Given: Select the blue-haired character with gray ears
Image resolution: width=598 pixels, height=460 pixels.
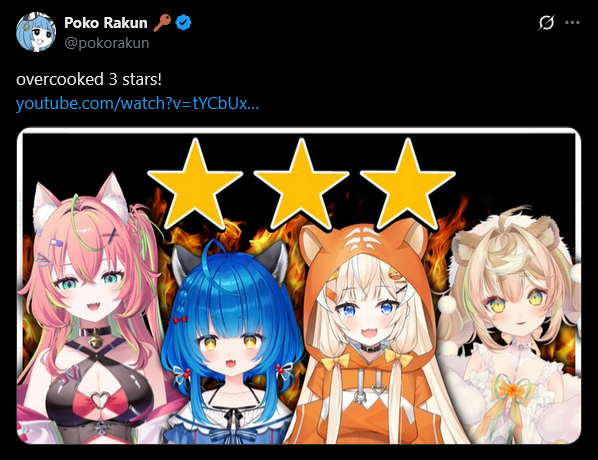Looking at the screenshot, I should pos(231,343).
